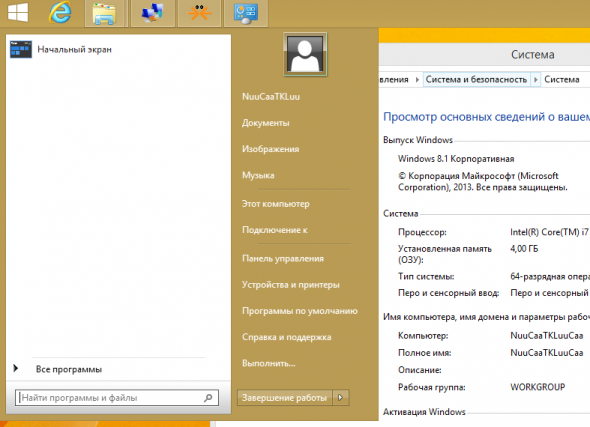The image size is (590, 427).
Task: Launch Internet Explorer from taskbar
Action: coord(60,12)
